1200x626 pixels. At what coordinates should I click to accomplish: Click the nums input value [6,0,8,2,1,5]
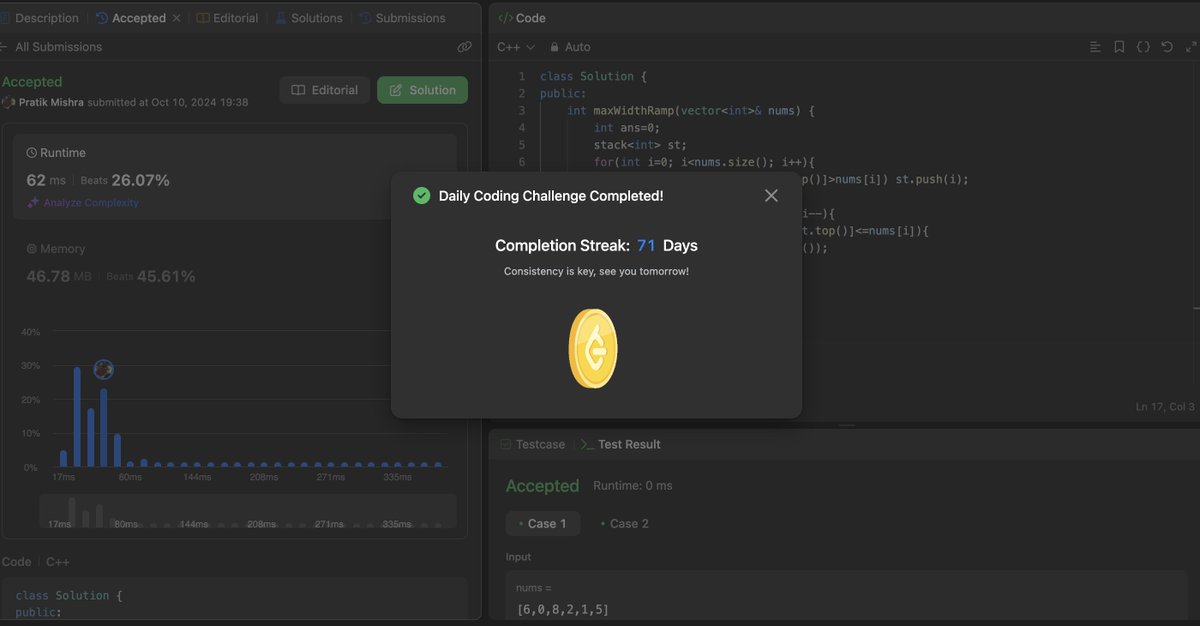[563, 609]
